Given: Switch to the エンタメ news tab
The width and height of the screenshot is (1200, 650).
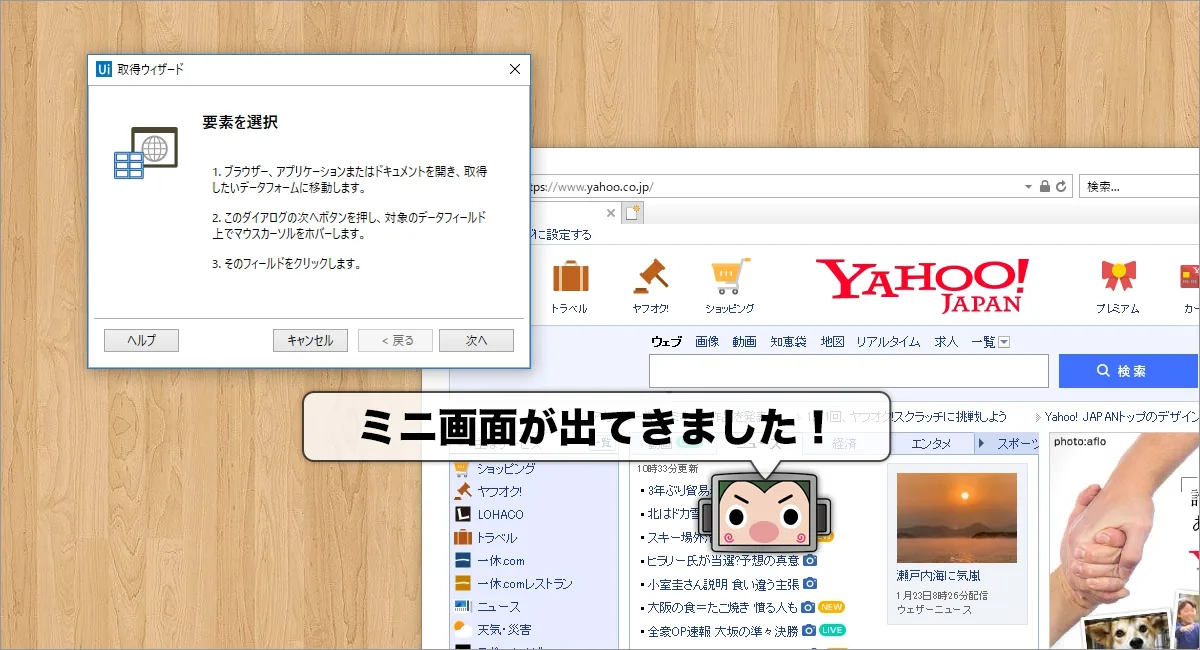Looking at the screenshot, I should [x=930, y=443].
